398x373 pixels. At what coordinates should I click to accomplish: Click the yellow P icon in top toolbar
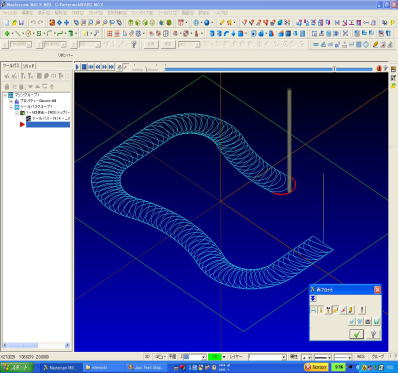click(392, 23)
